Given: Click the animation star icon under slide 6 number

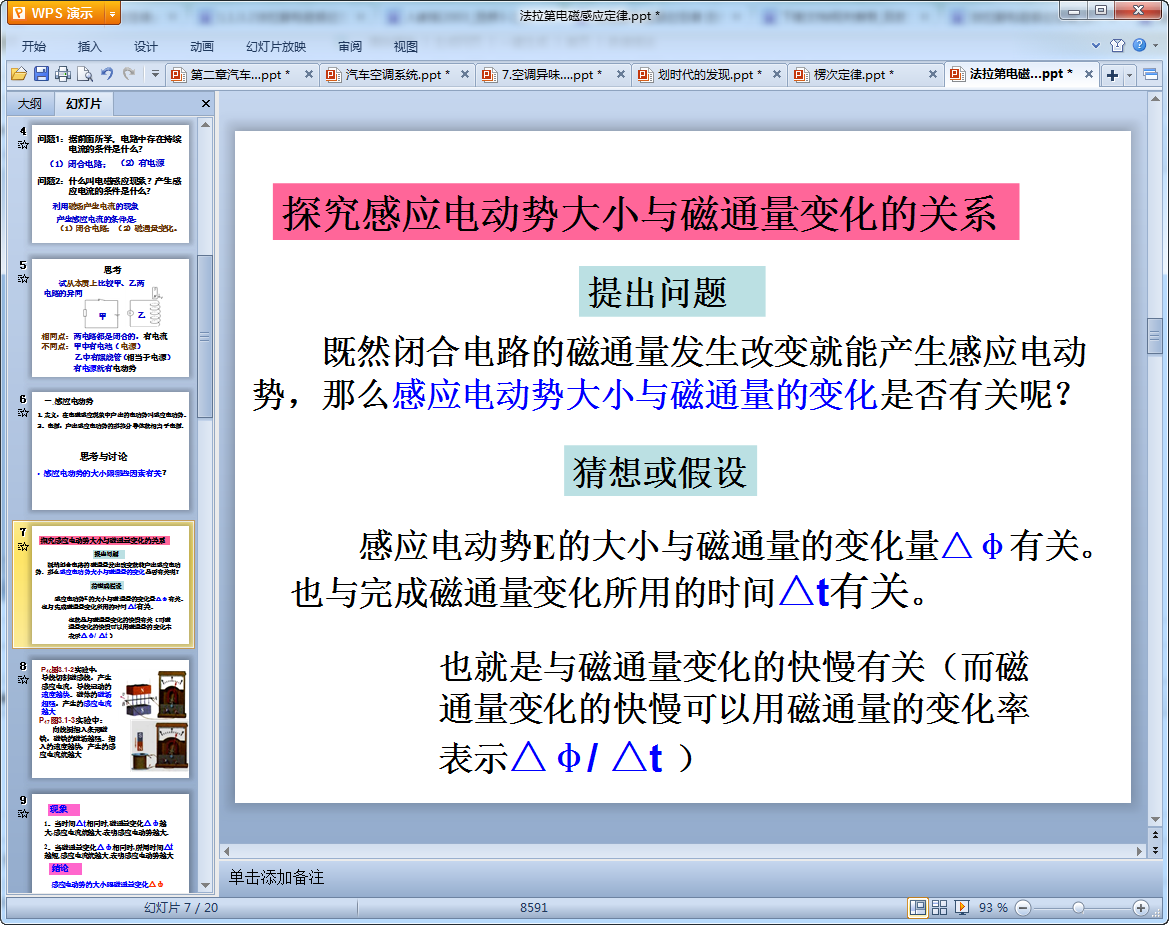Looking at the screenshot, I should (x=23, y=412).
